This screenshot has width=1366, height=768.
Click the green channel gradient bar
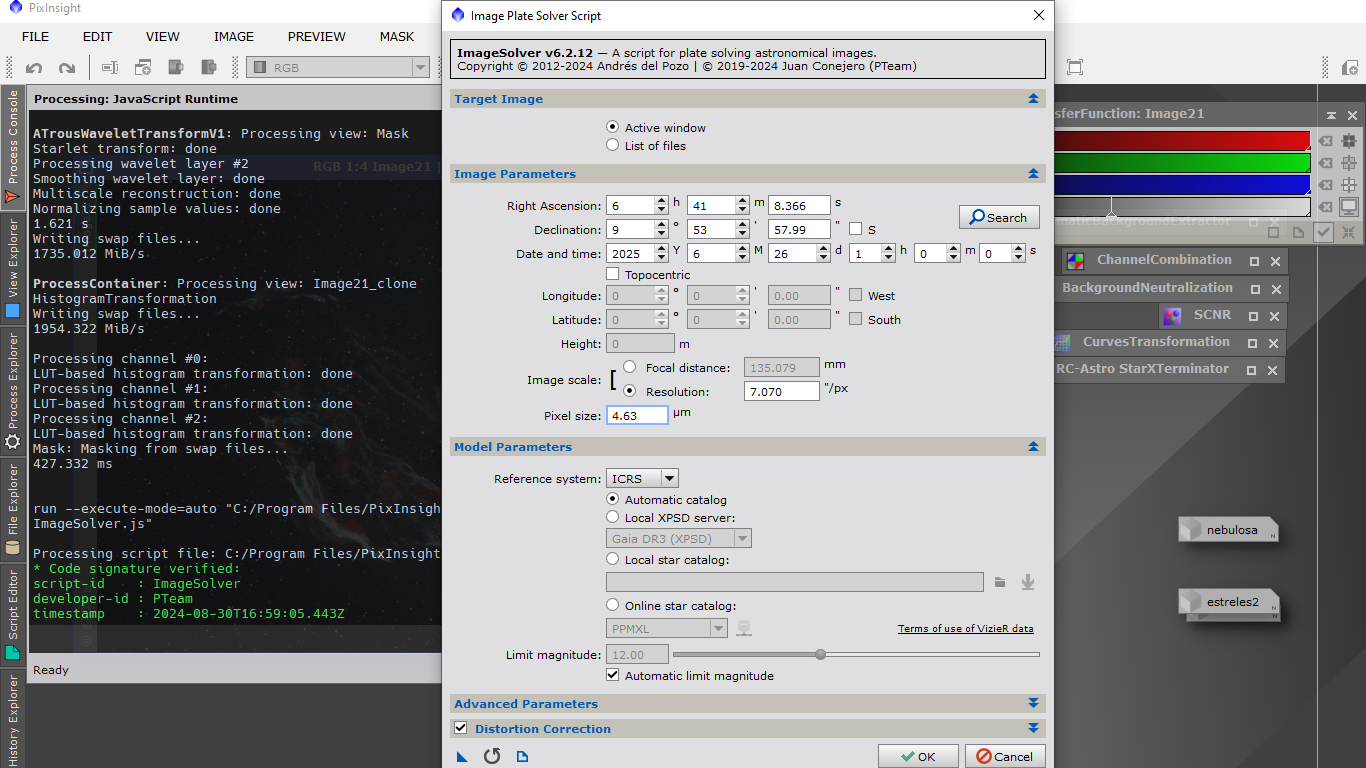(1181, 163)
